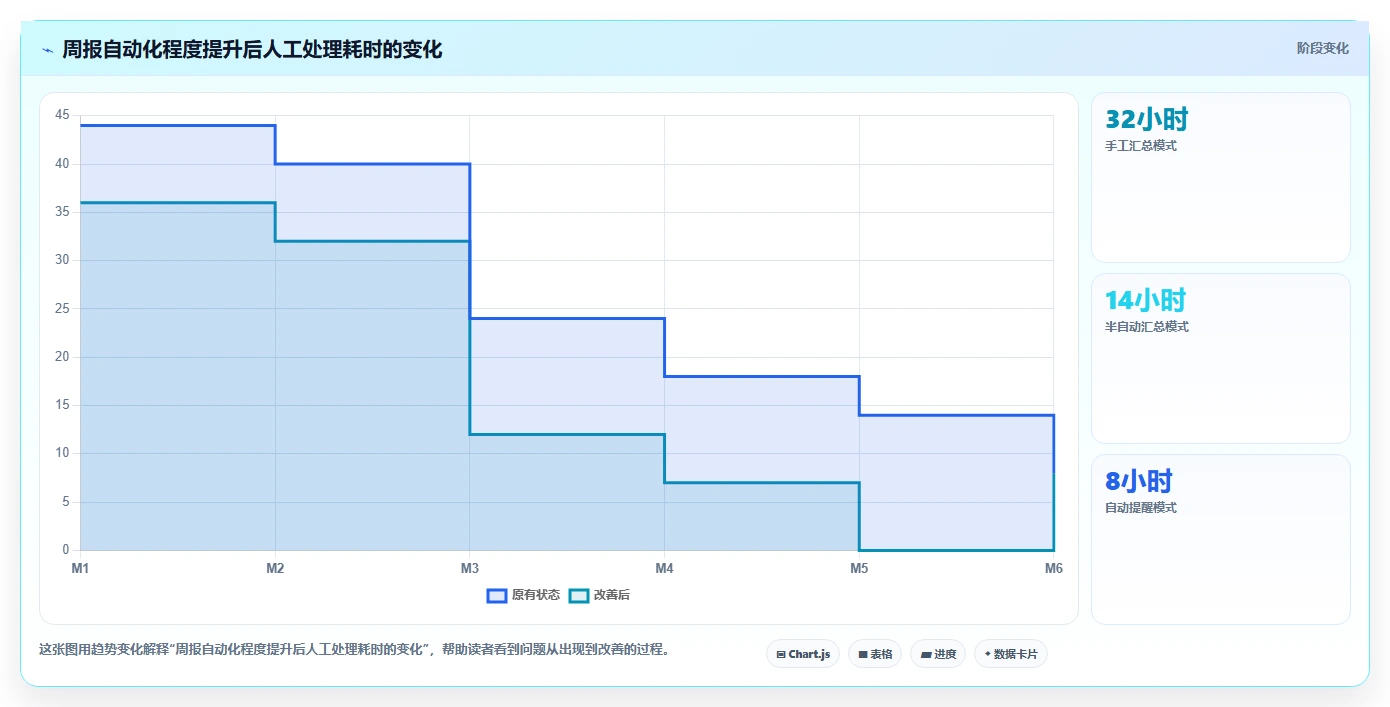
Task: Click the M4 axis label
Action: click(x=664, y=569)
